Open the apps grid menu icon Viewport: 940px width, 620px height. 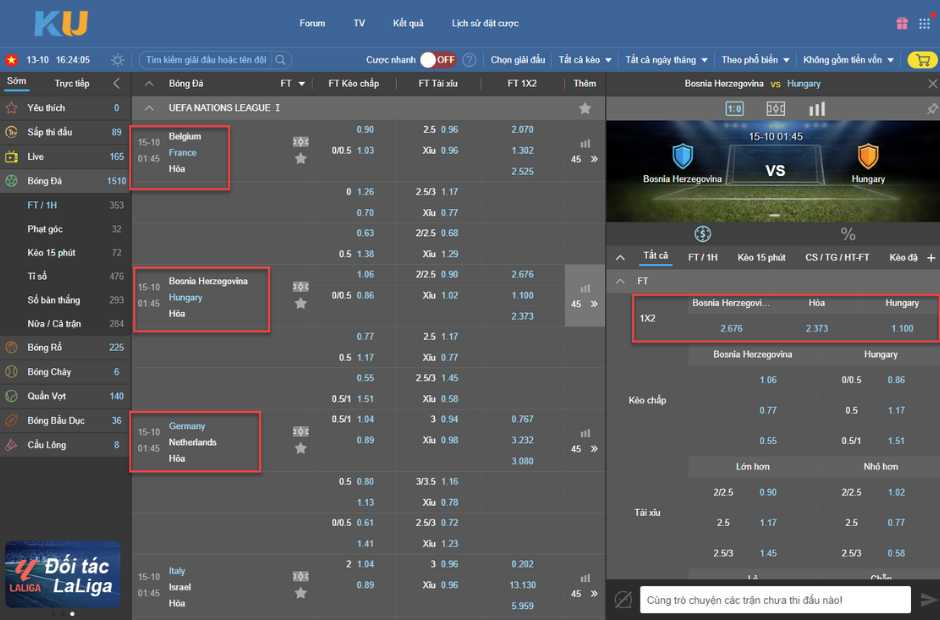point(924,23)
